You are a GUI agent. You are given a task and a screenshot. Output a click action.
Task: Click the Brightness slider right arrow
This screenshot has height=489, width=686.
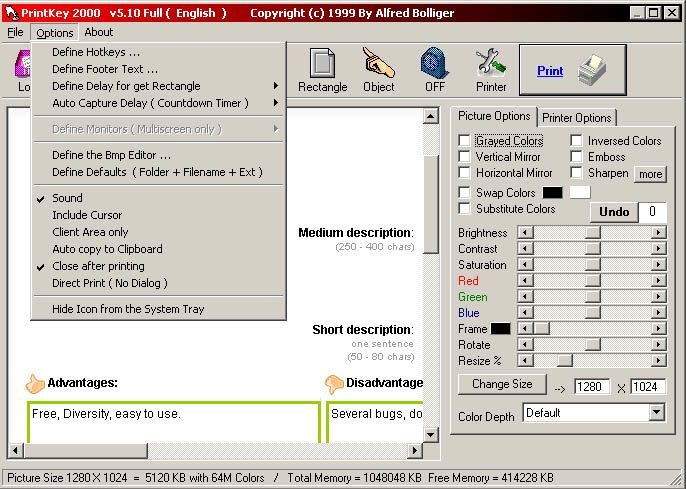coord(658,232)
